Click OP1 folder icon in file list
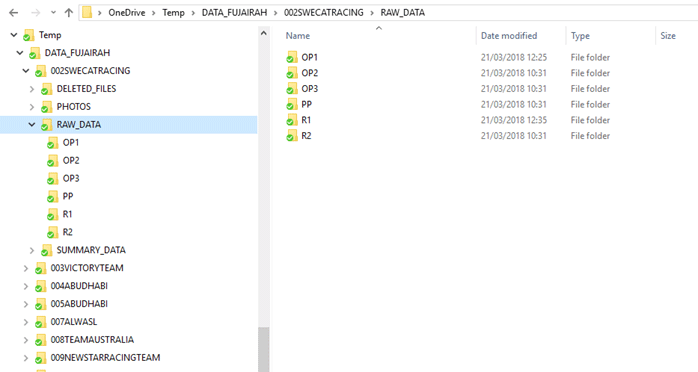The image size is (698, 372). pos(292,57)
